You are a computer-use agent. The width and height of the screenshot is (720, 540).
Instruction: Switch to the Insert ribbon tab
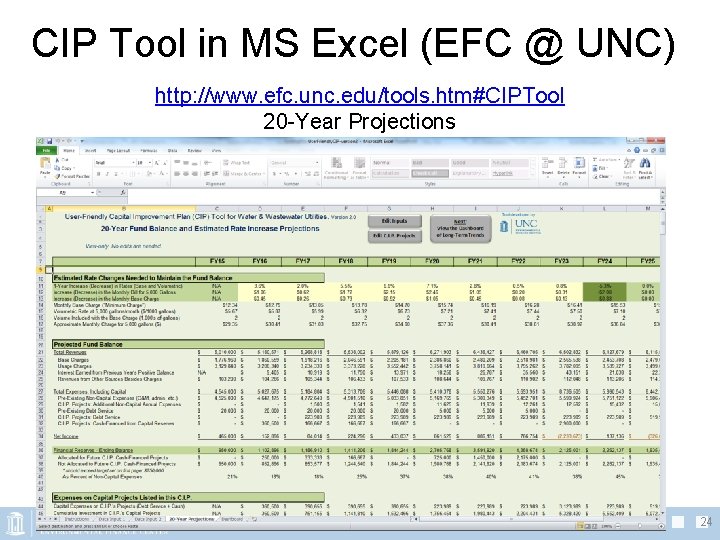[x=90, y=150]
